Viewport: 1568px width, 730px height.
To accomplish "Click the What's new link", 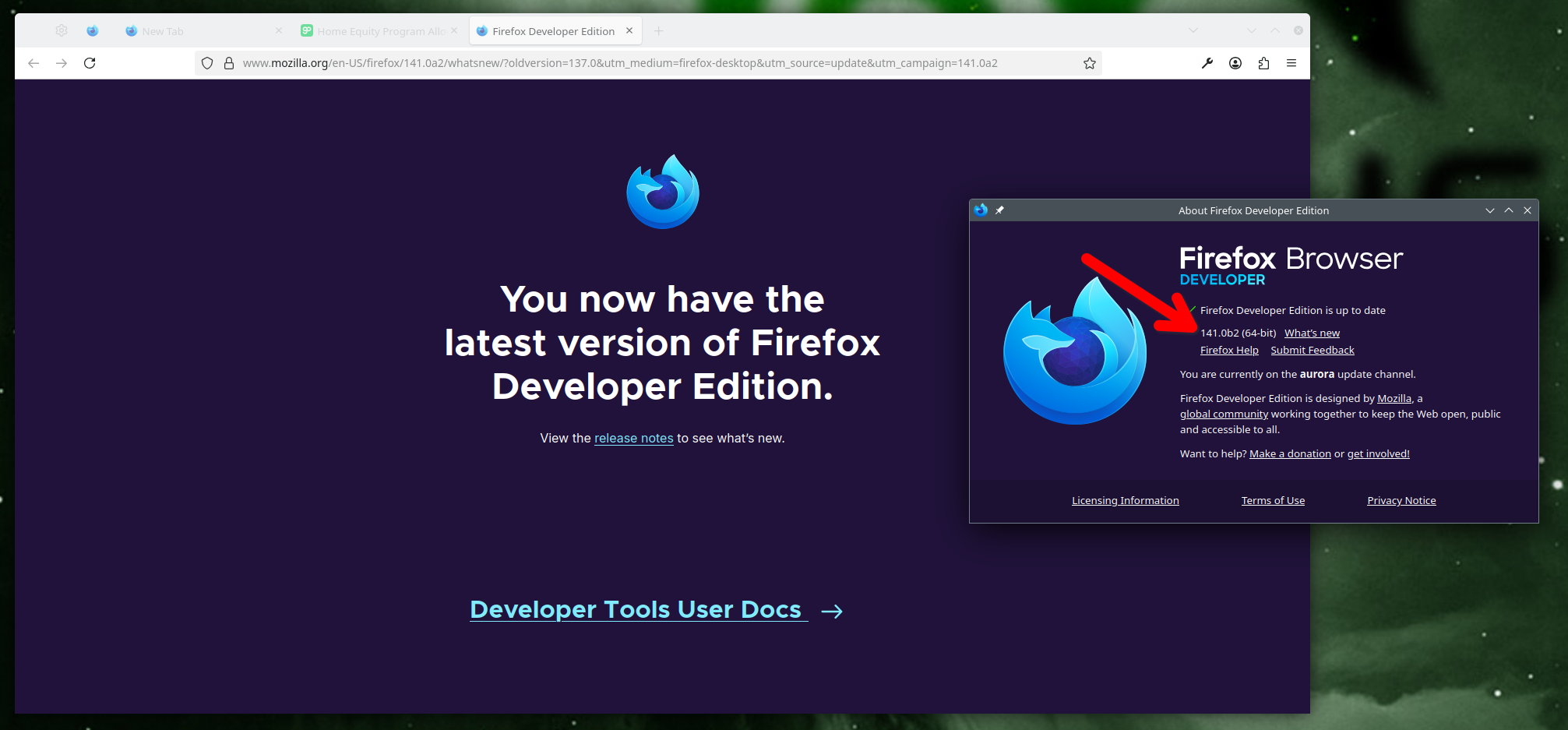I will (x=1313, y=333).
